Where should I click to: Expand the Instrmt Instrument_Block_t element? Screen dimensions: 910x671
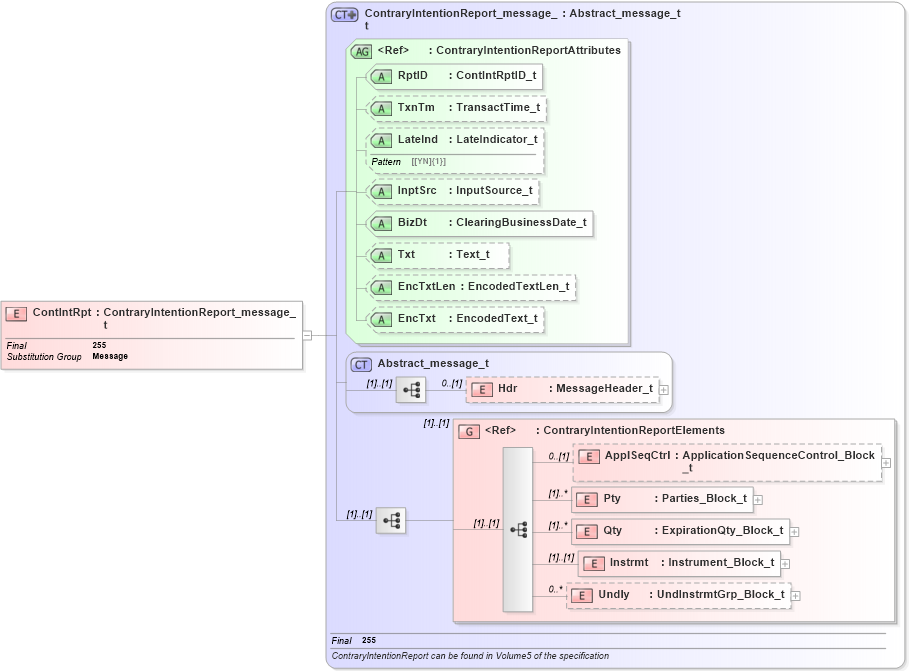pyautogui.click(x=787, y=563)
